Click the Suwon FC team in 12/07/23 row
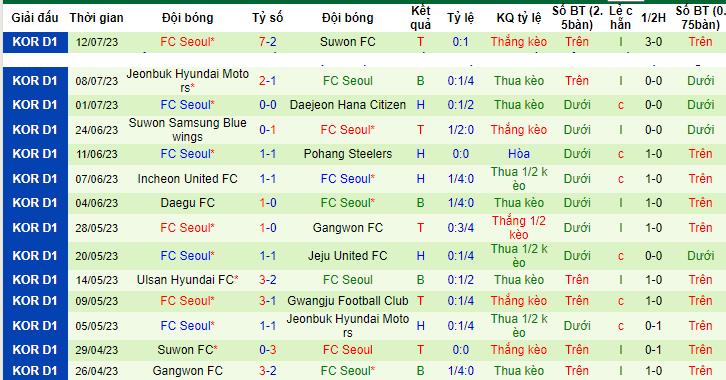The width and height of the screenshot is (726, 380). coord(347,42)
